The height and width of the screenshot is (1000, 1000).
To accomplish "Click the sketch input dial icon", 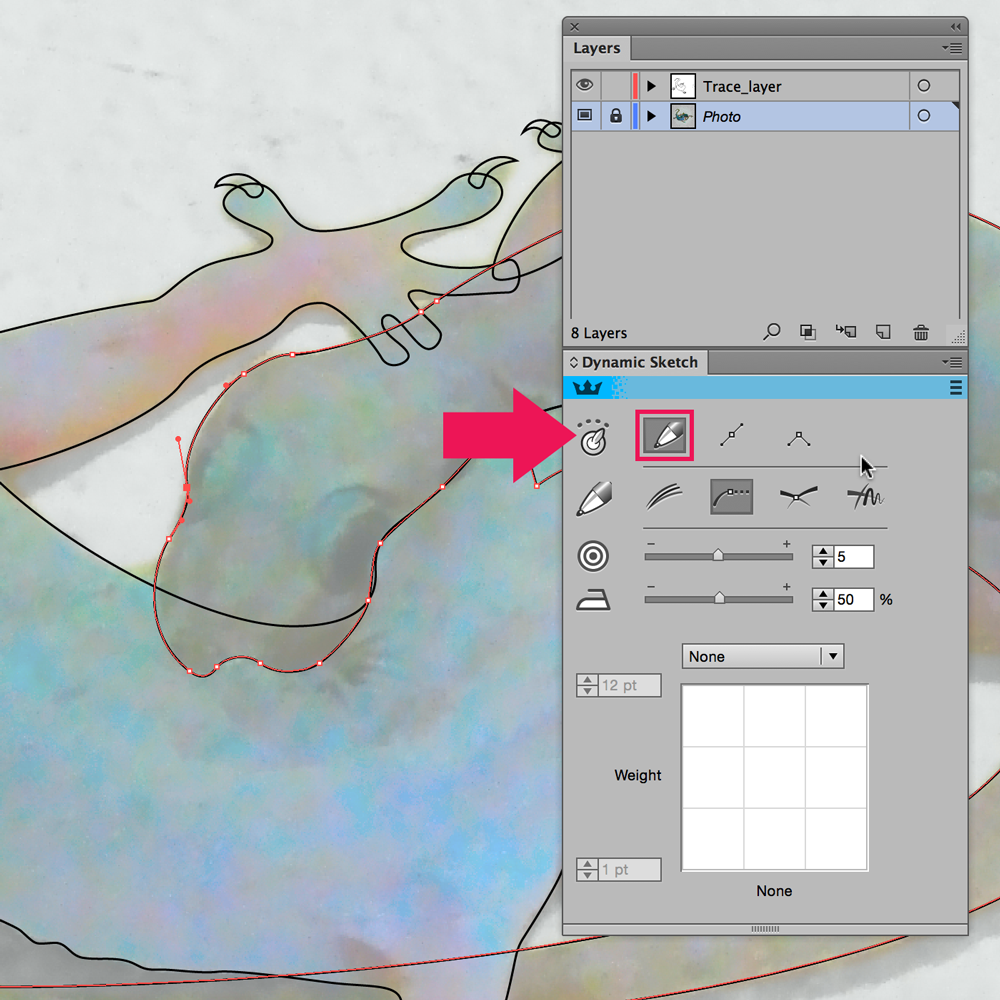I will [594, 437].
